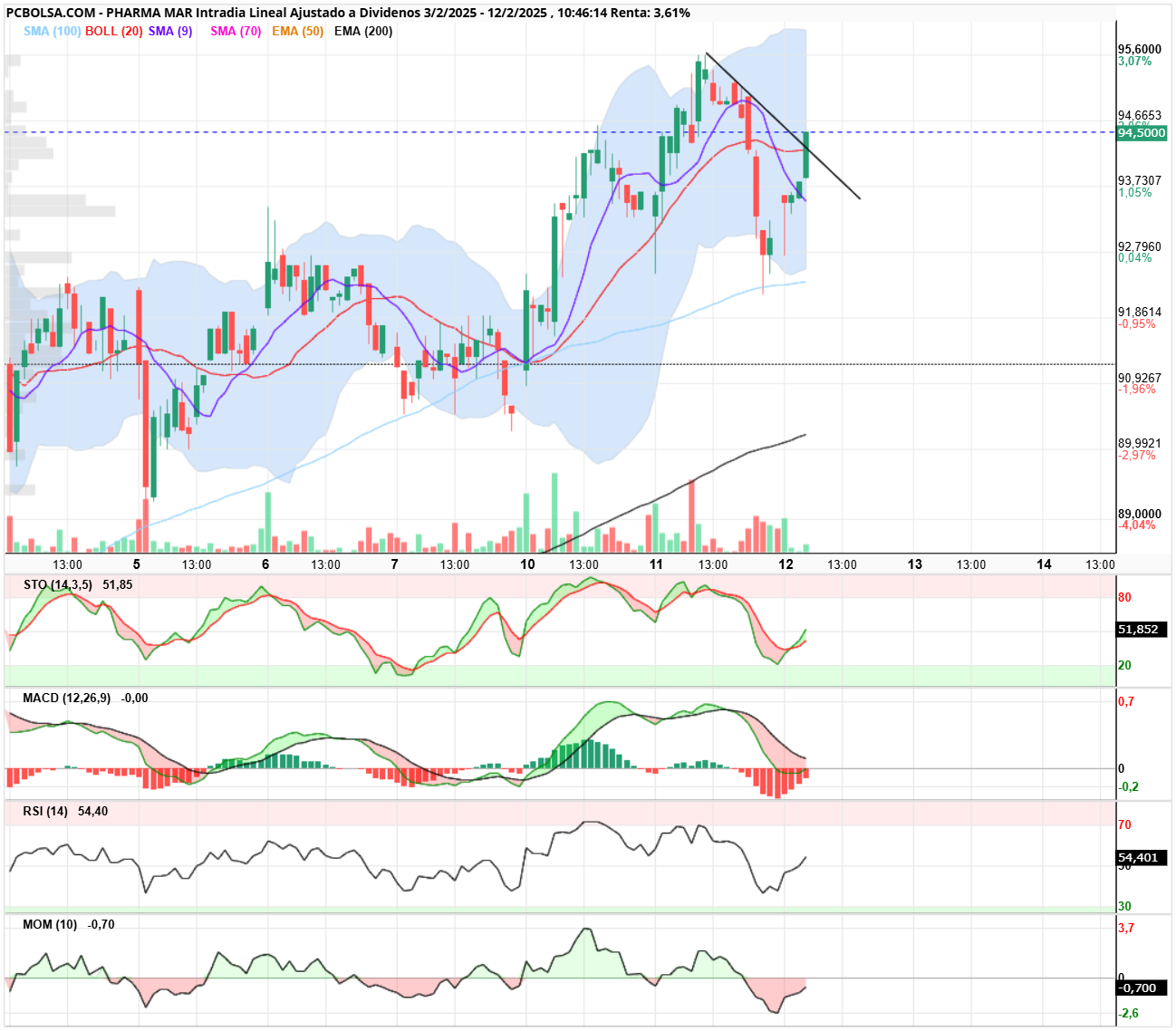Select day 6 on the date axis
The image size is (1176, 1031).
(265, 564)
